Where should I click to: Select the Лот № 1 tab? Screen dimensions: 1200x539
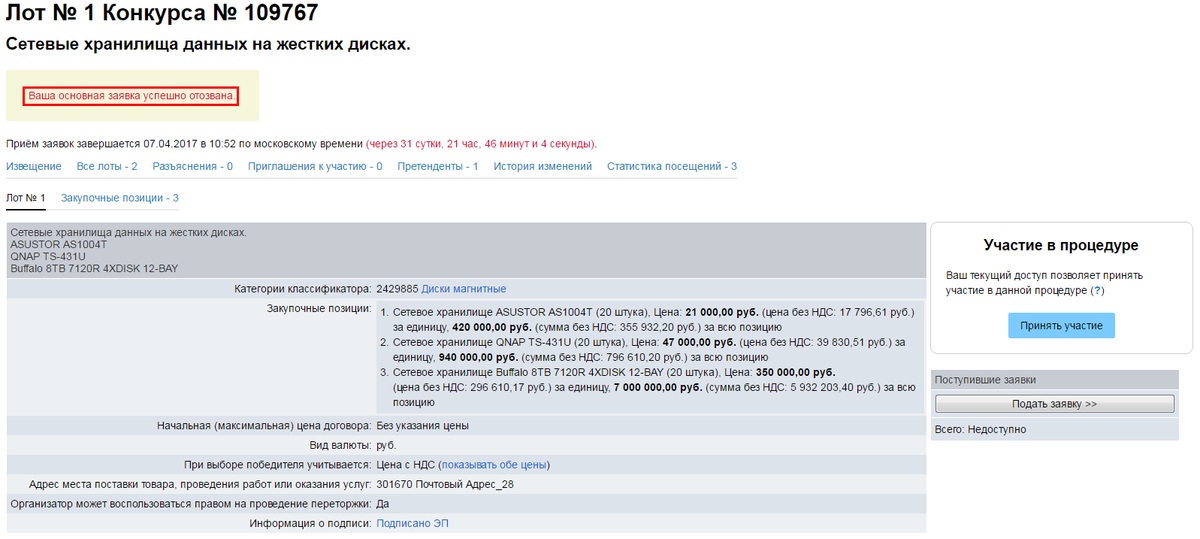coord(26,198)
